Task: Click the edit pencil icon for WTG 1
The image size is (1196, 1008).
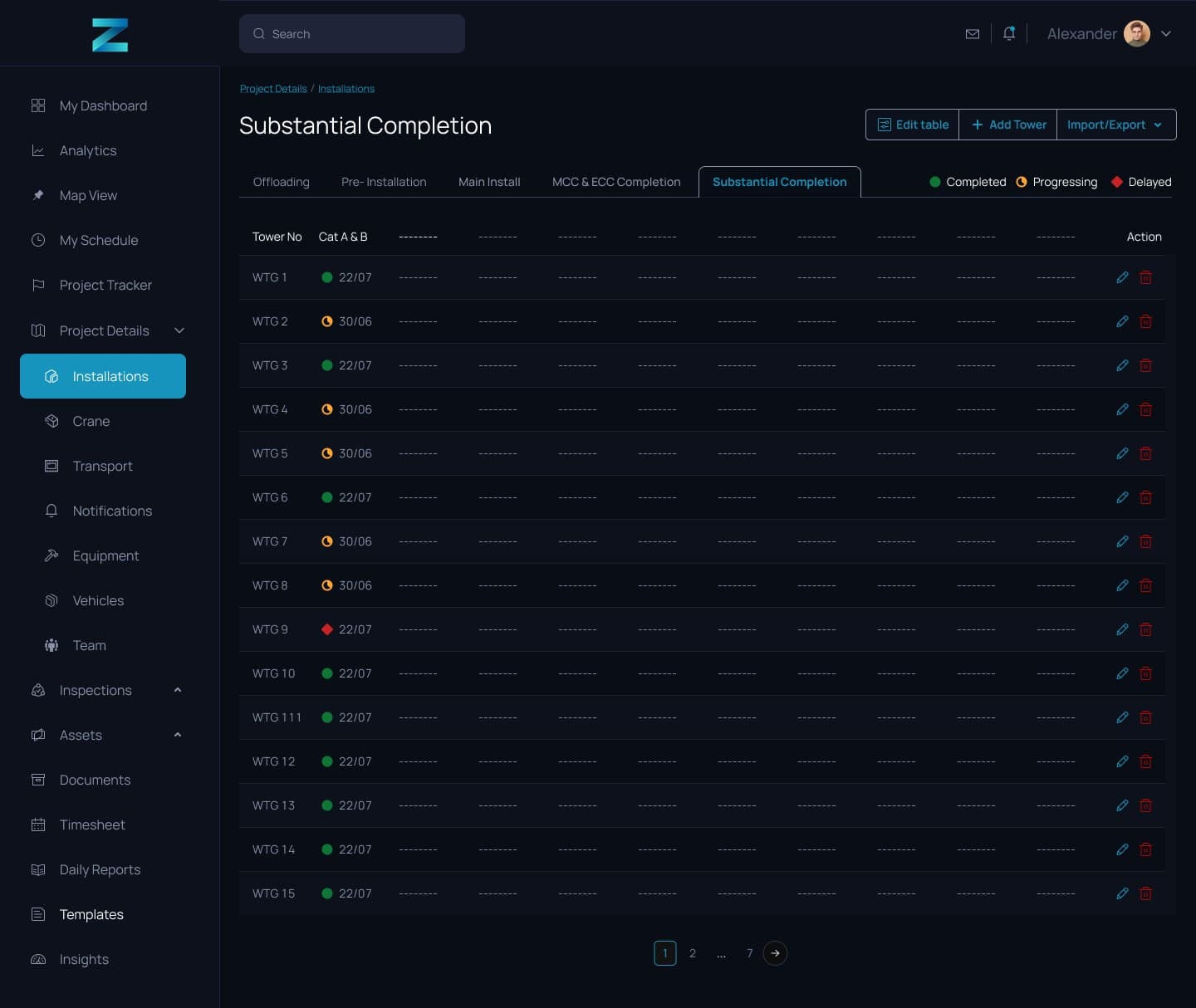Action: click(x=1122, y=277)
